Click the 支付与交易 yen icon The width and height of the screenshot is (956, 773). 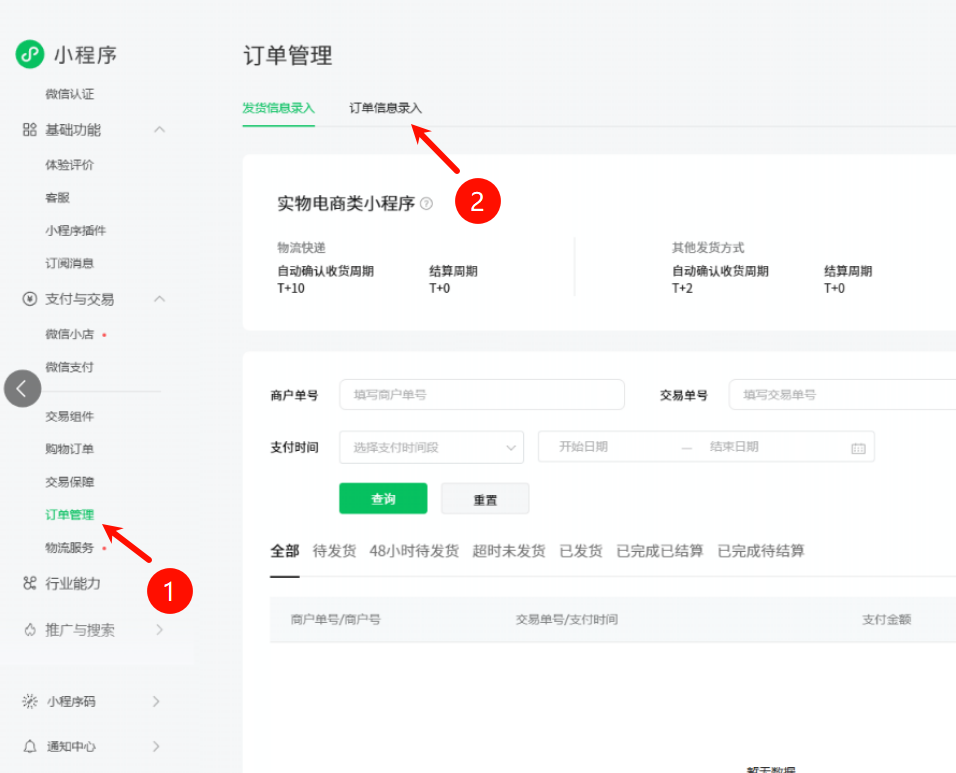(x=29, y=299)
